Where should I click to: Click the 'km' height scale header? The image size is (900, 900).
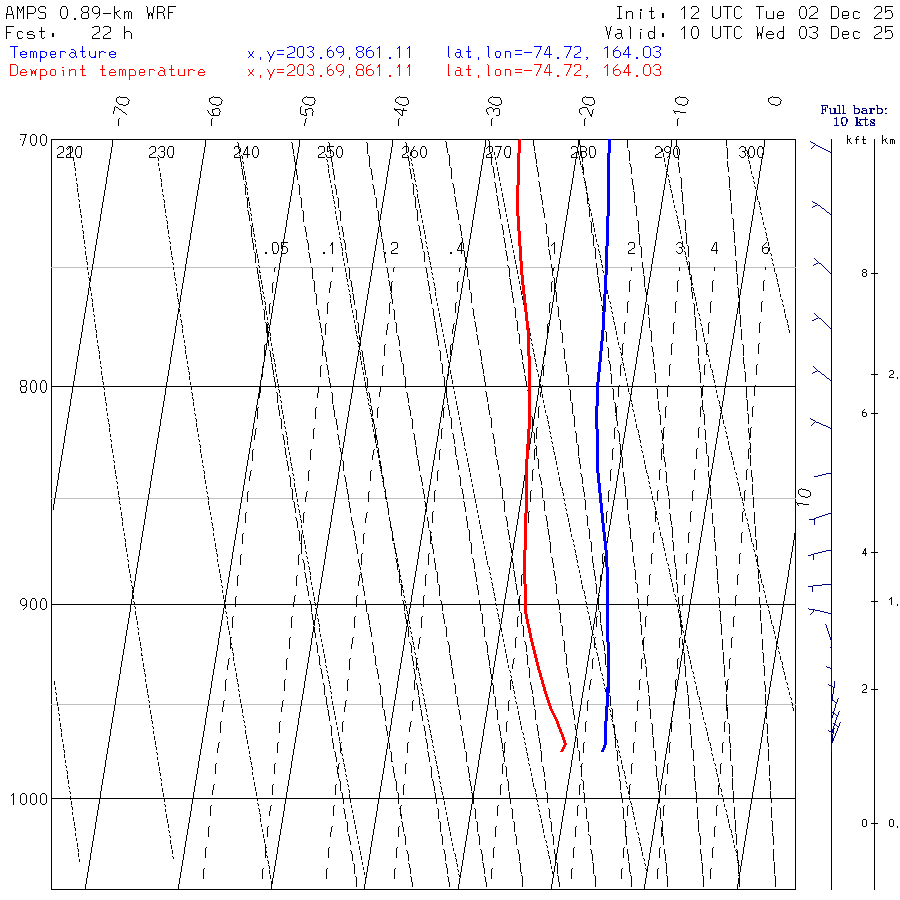click(x=889, y=140)
